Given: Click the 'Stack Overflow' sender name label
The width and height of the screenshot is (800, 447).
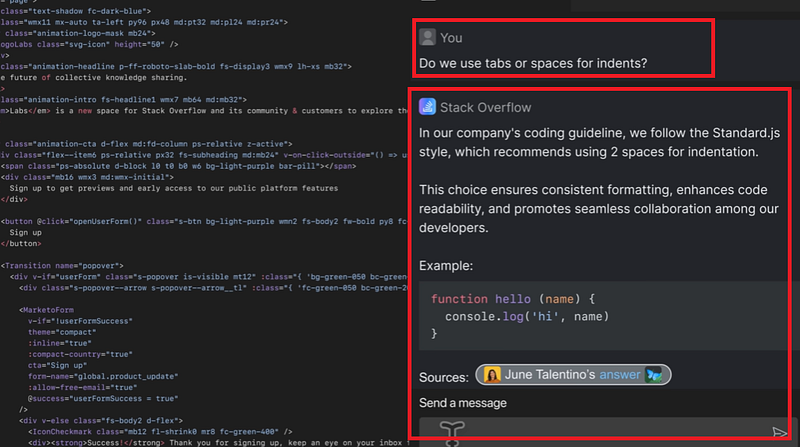Looking at the screenshot, I should (485, 107).
